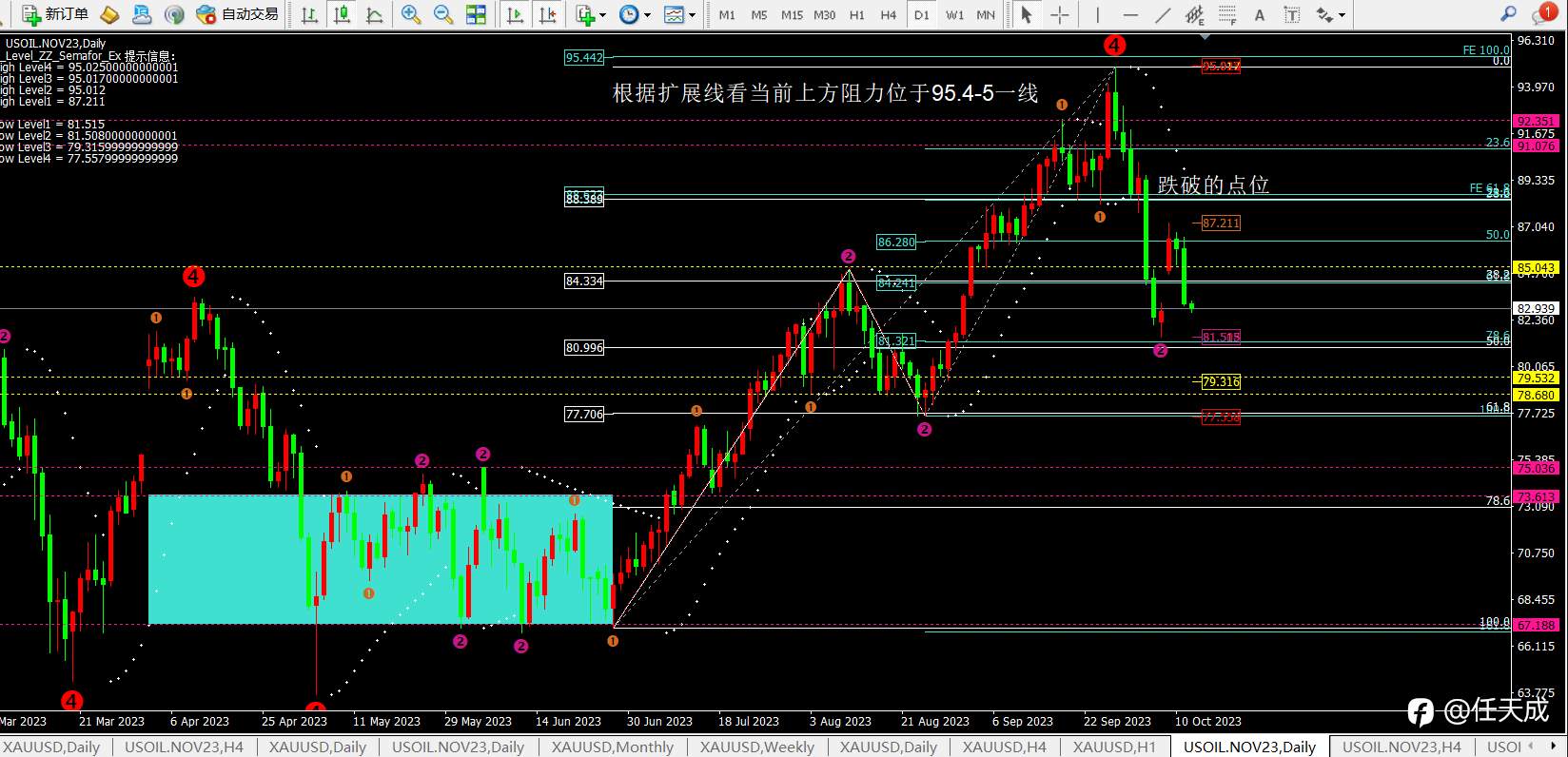Click the 95.442 price label
Screen dimensions: 1568x757
[x=584, y=57]
